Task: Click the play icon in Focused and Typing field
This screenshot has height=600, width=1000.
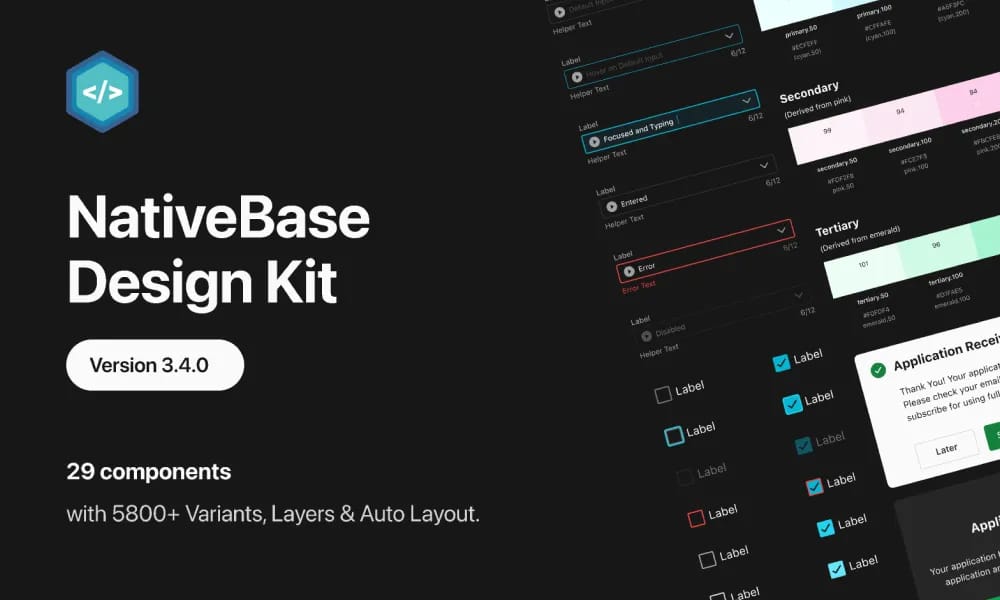Action: point(594,142)
